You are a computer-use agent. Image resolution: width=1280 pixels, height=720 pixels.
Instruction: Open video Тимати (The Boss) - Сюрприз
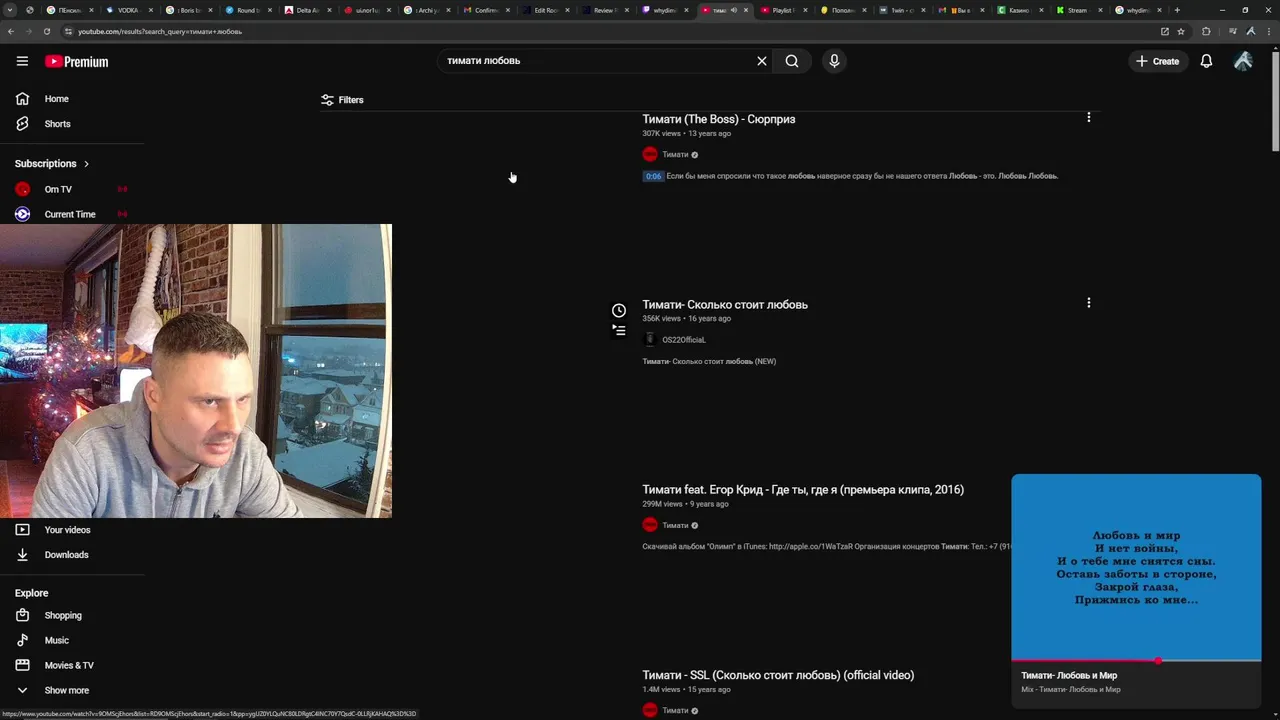pyautogui.click(x=718, y=119)
